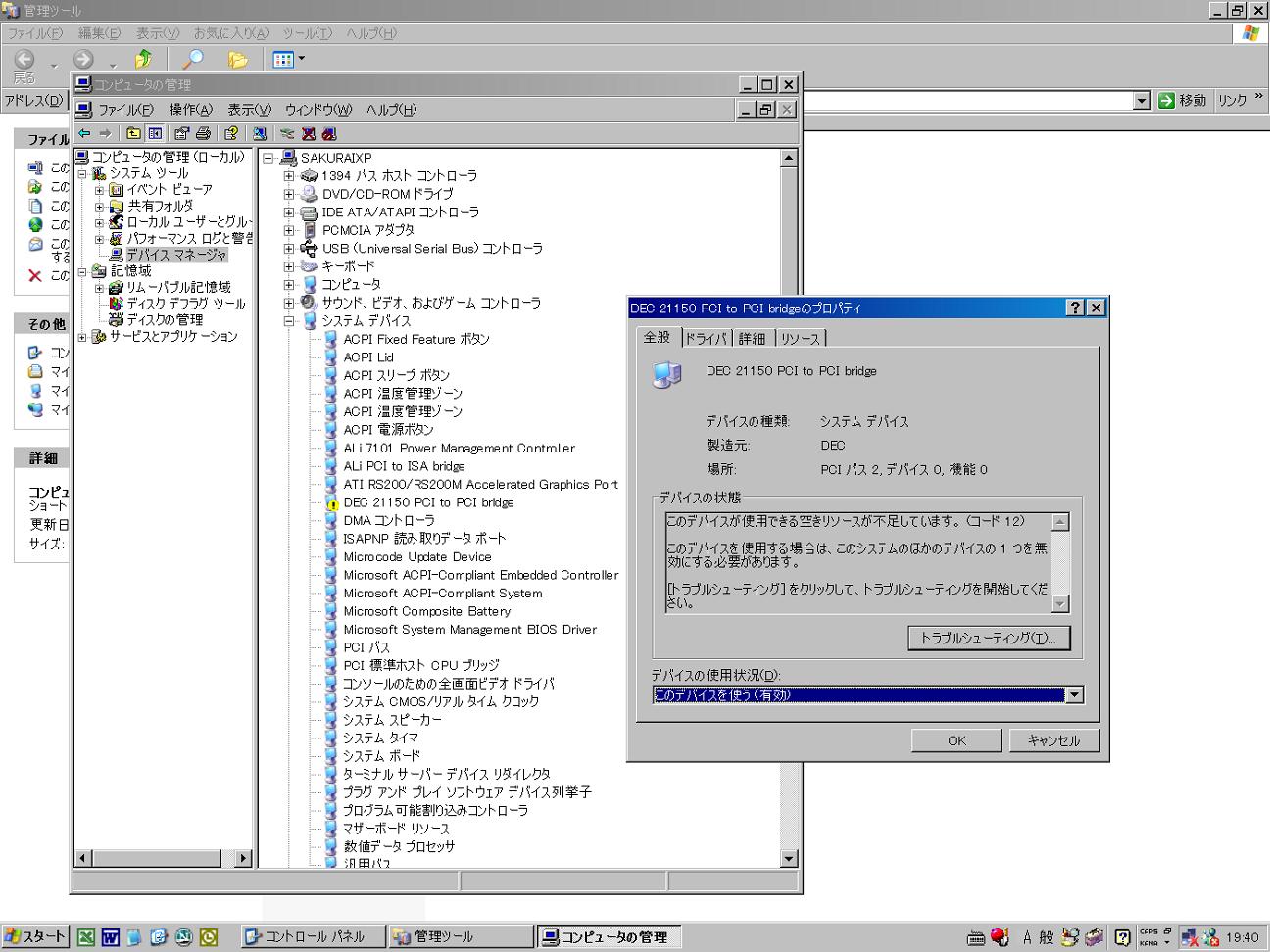Select Microsoft Composite Battery device
Image resolution: width=1270 pixels, height=952 pixels.
427,611
